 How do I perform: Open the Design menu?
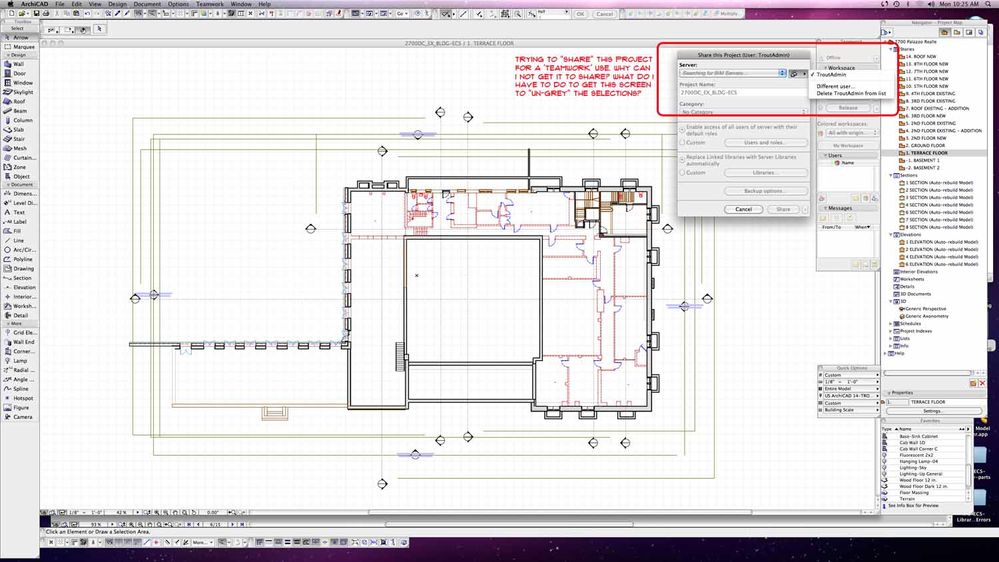point(117,4)
